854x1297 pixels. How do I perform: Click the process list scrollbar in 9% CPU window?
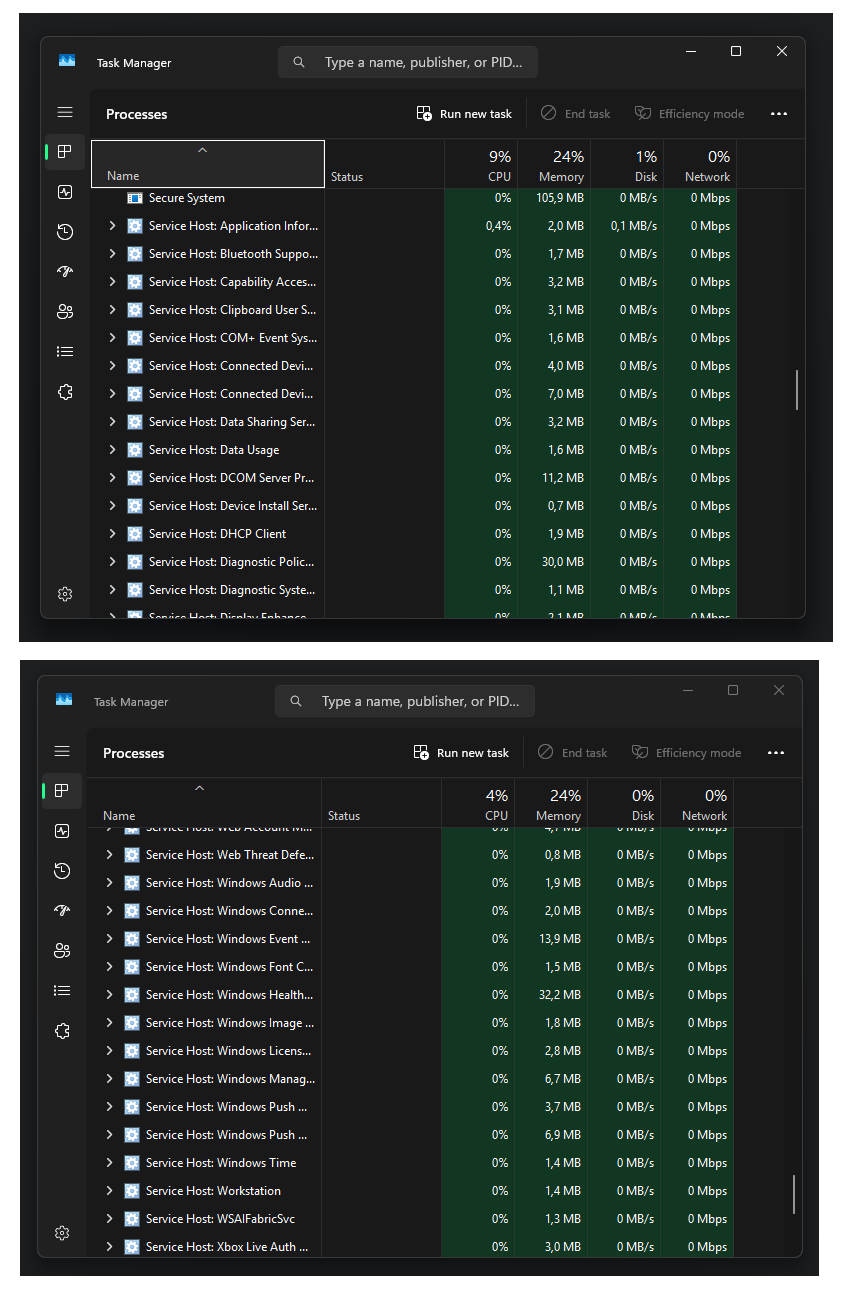tap(797, 390)
